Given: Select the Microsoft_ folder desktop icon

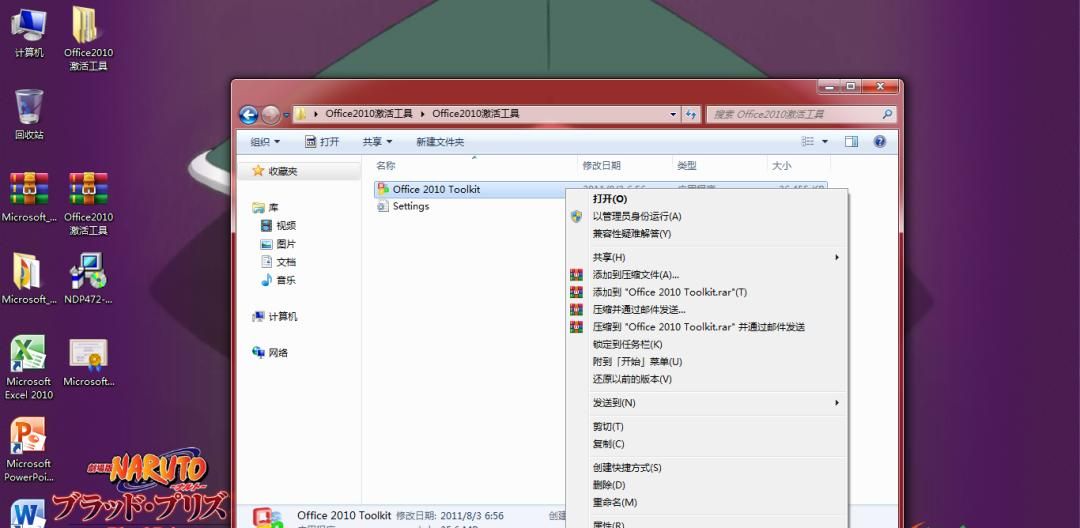Looking at the screenshot, I should click(29, 279).
